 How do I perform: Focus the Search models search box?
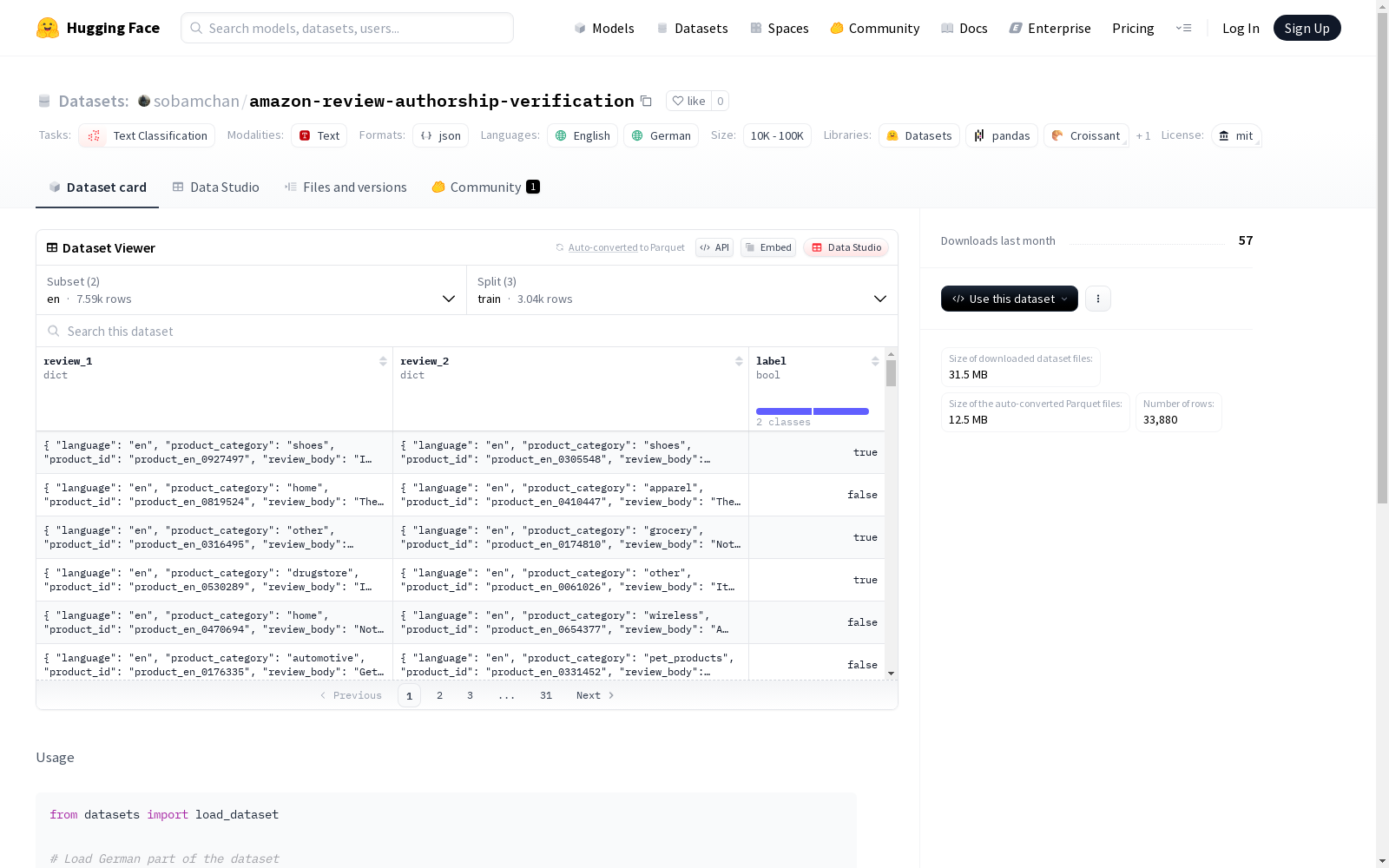[x=347, y=28]
